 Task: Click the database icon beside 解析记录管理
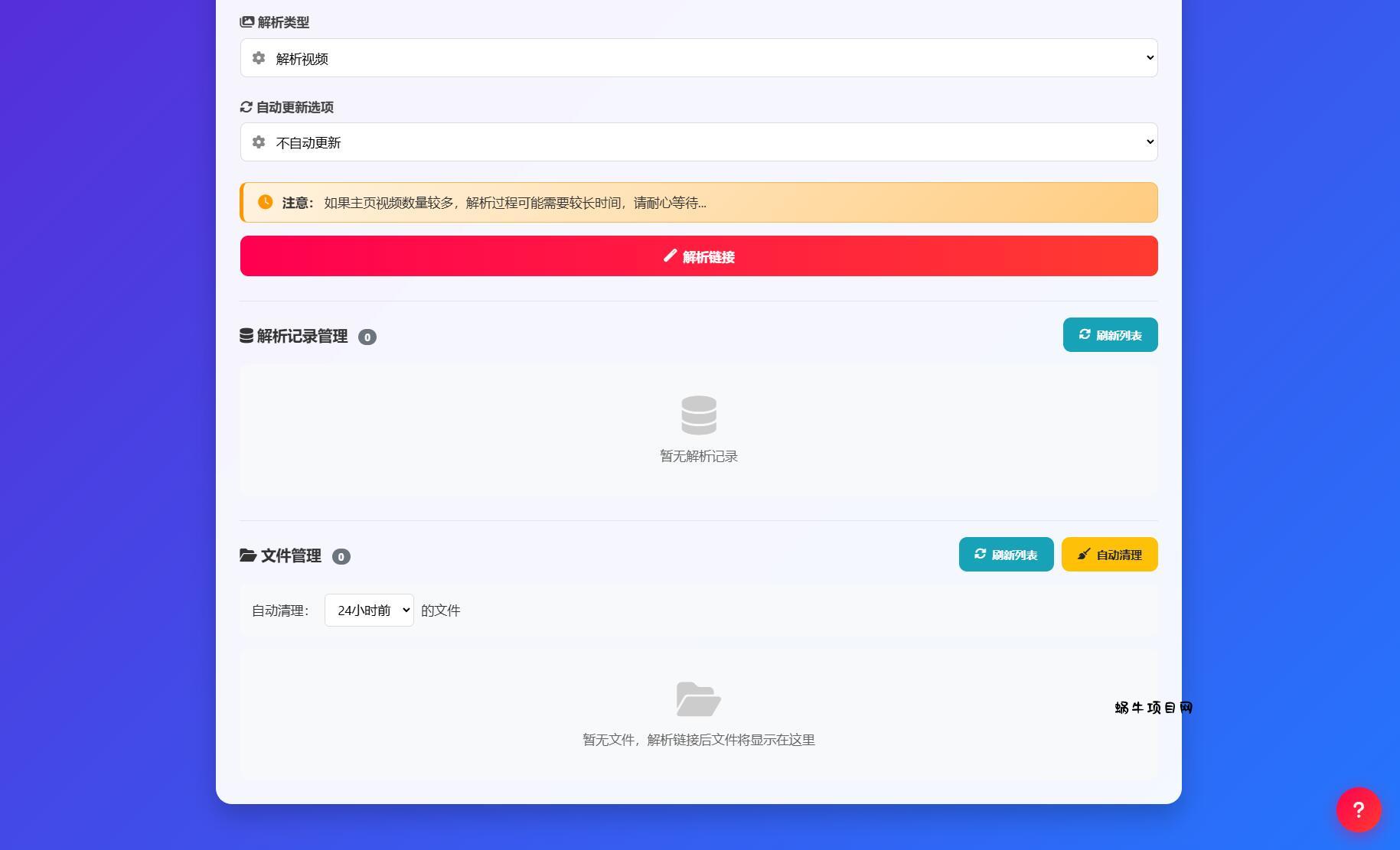coord(246,336)
